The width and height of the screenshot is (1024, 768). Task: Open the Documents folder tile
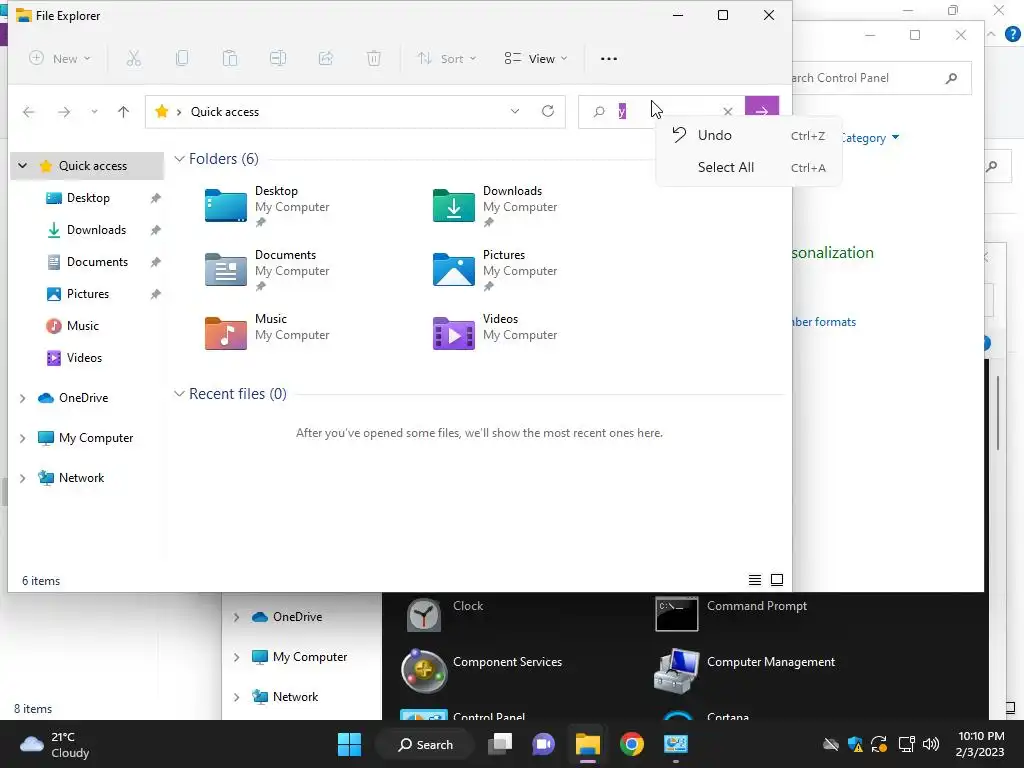point(268,270)
